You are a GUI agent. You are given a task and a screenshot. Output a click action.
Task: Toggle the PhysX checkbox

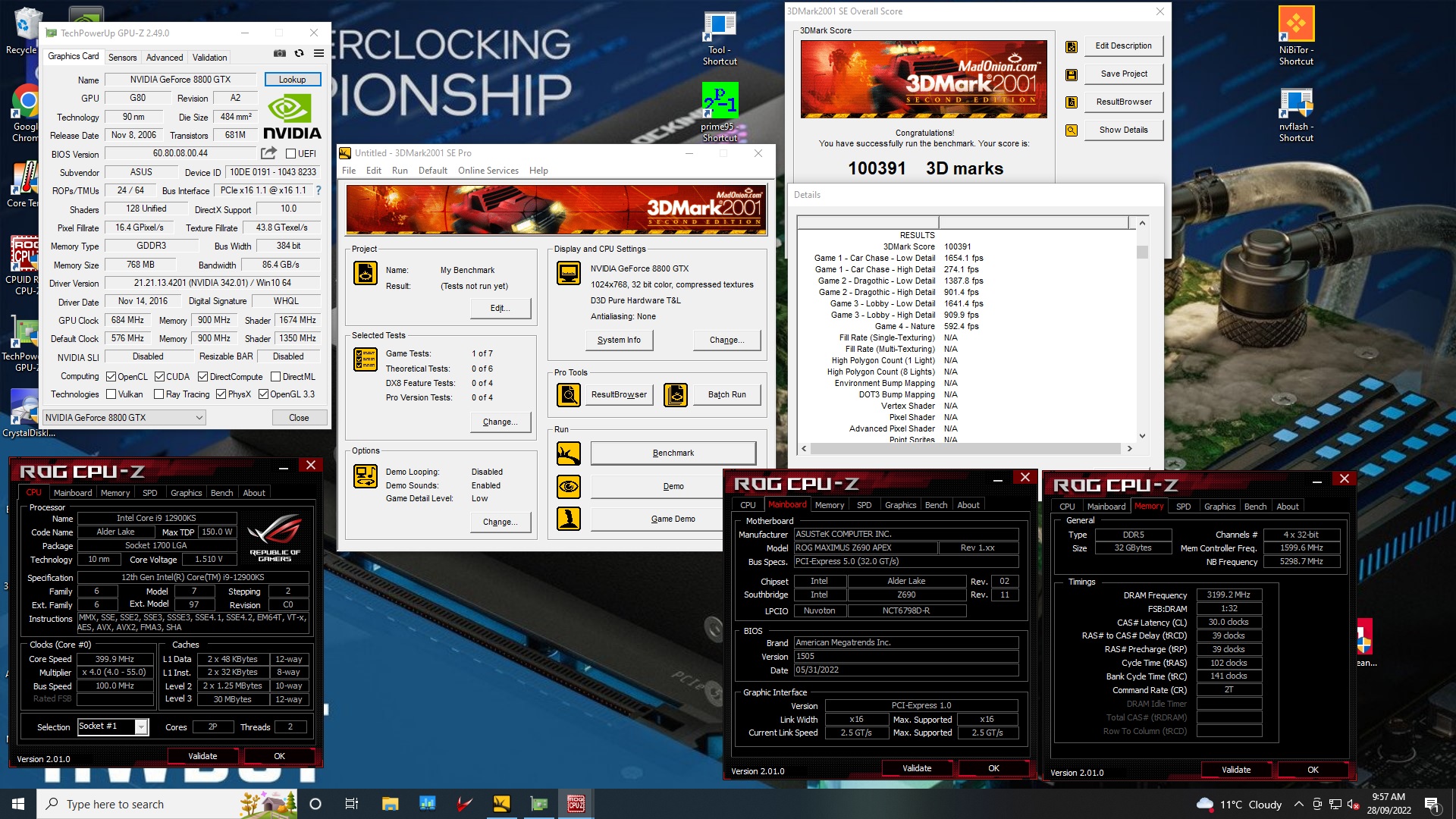[221, 394]
